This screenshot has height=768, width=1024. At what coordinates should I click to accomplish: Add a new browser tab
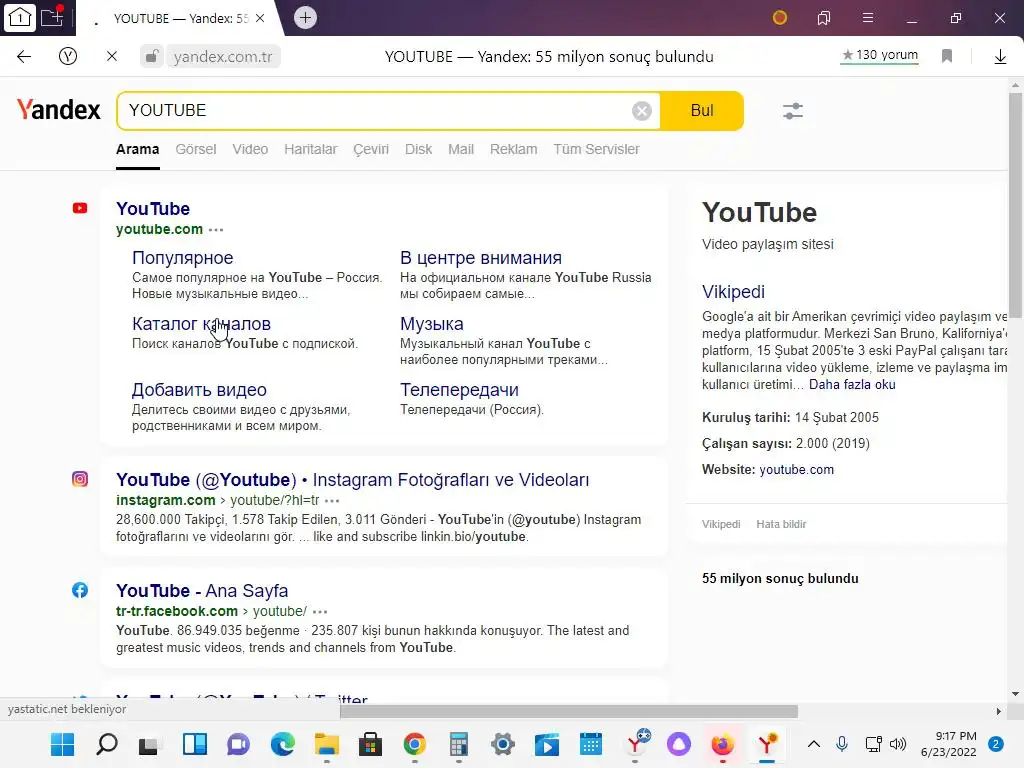coord(305,18)
